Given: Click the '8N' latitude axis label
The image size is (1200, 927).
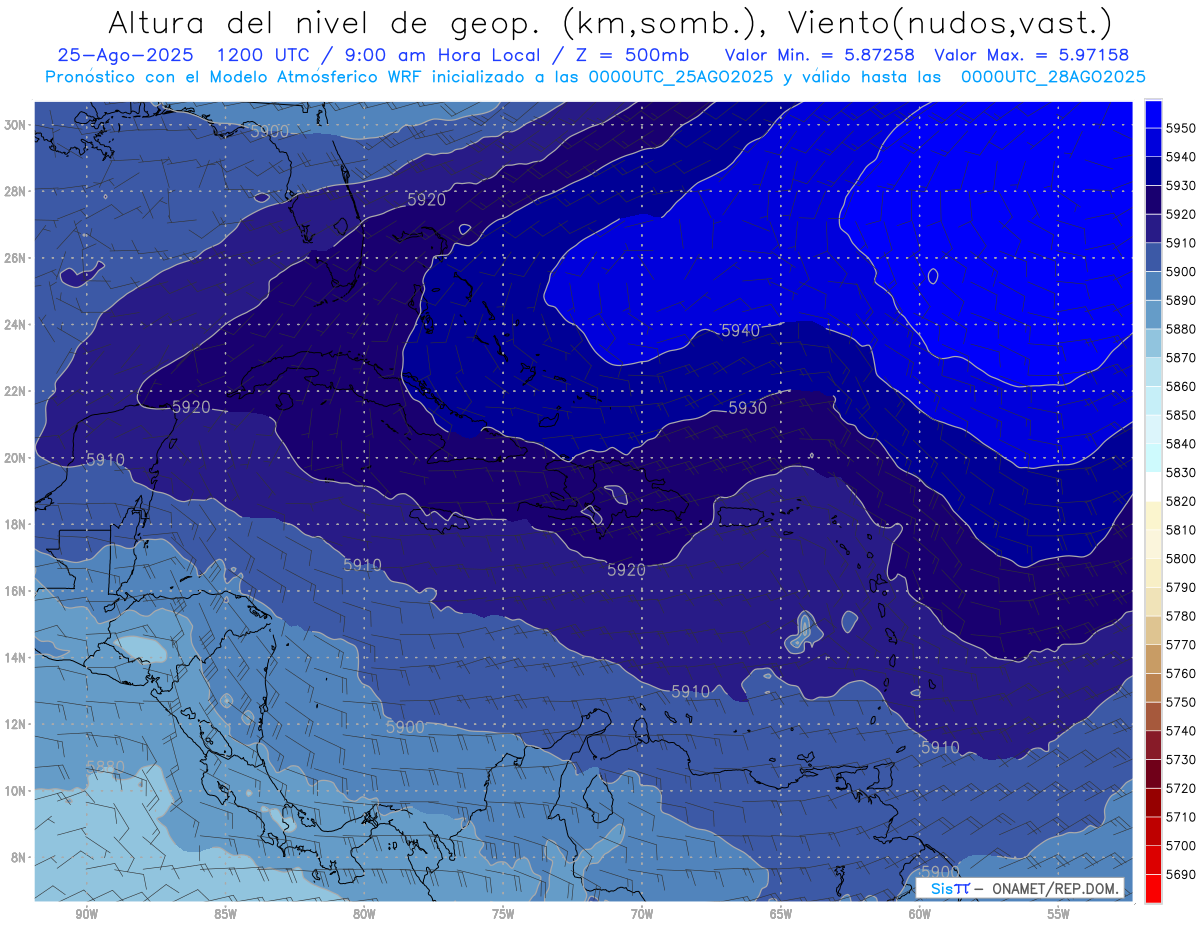Looking at the screenshot, I should pos(18,858).
